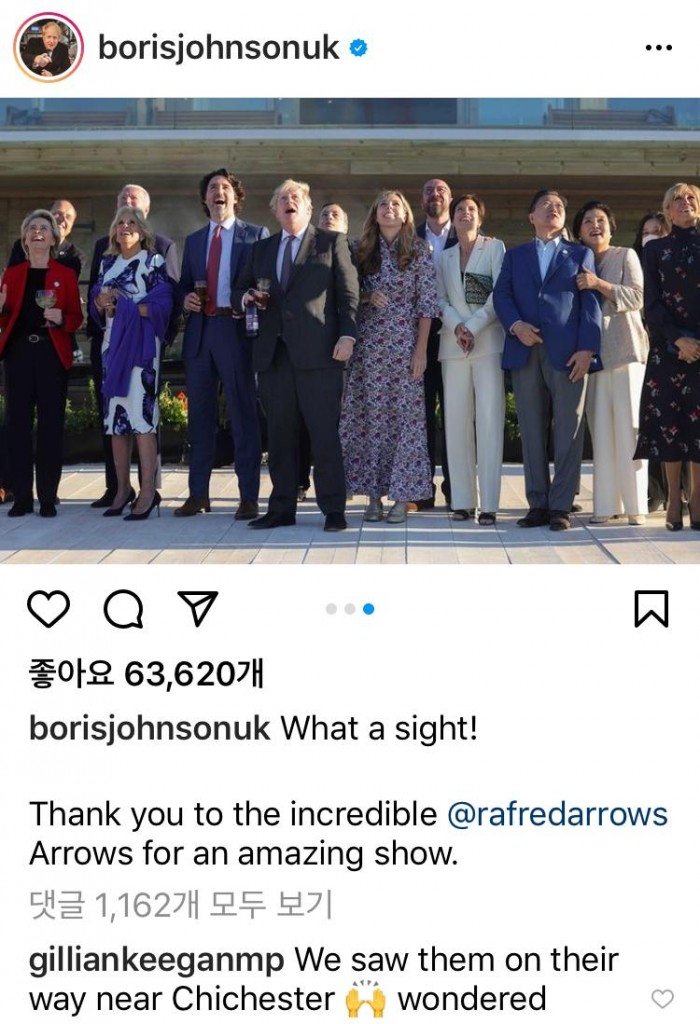Open the profile picture story ring
The image size is (700, 1024).
[x=48, y=48]
